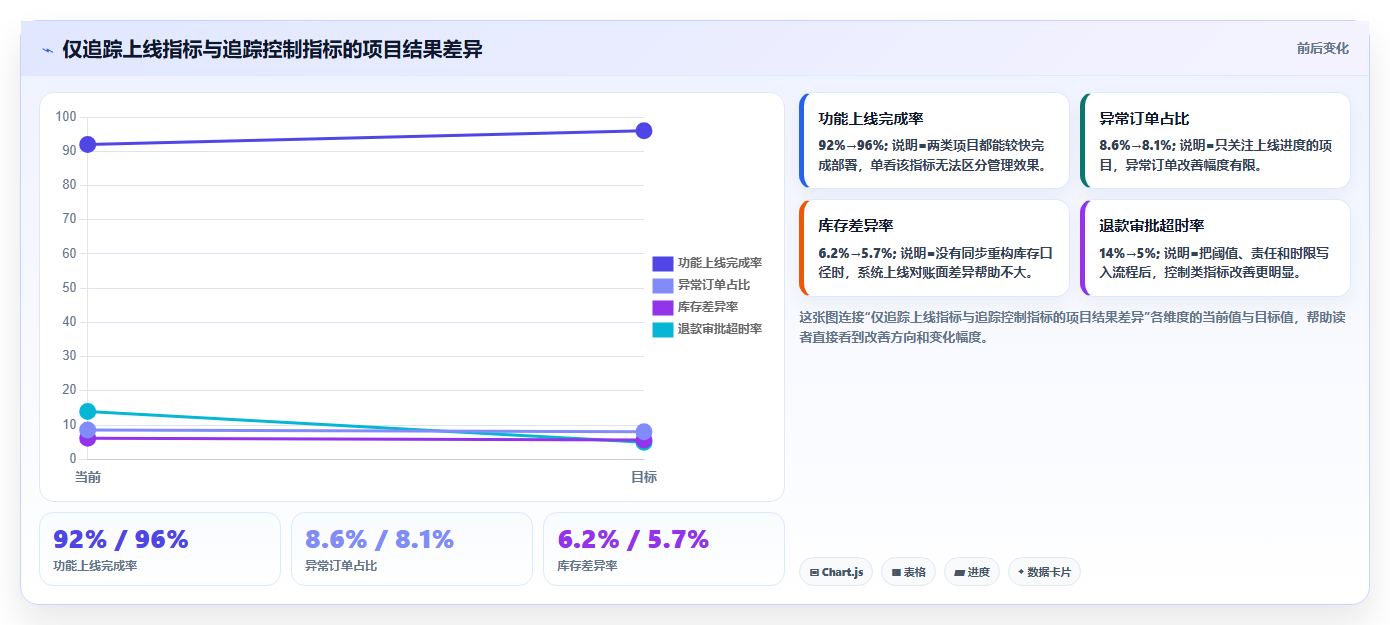Screen dimensions: 1390x625
Task: Click the 进度 tag
Action: [972, 572]
